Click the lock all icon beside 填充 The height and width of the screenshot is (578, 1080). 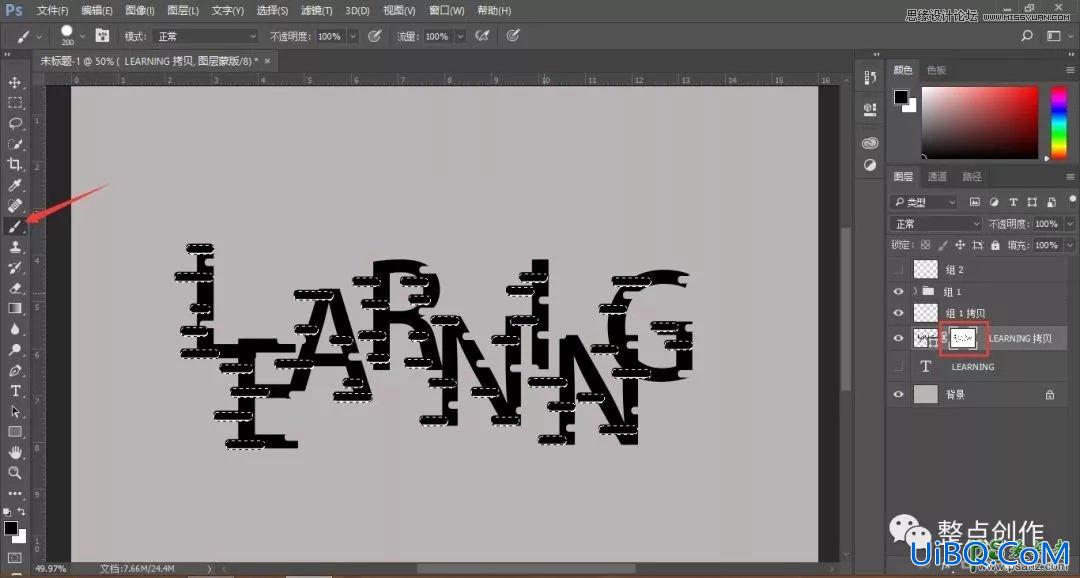click(x=995, y=245)
